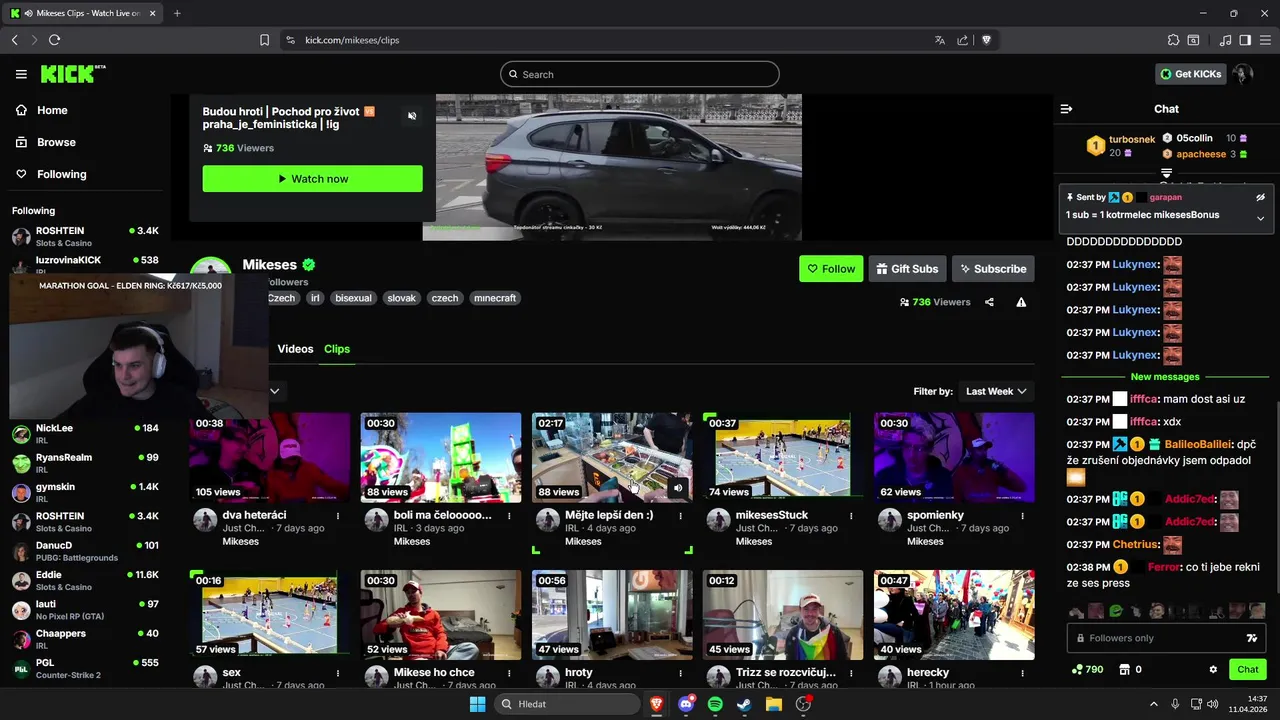
Task: Click the slovak tag
Action: [401, 298]
